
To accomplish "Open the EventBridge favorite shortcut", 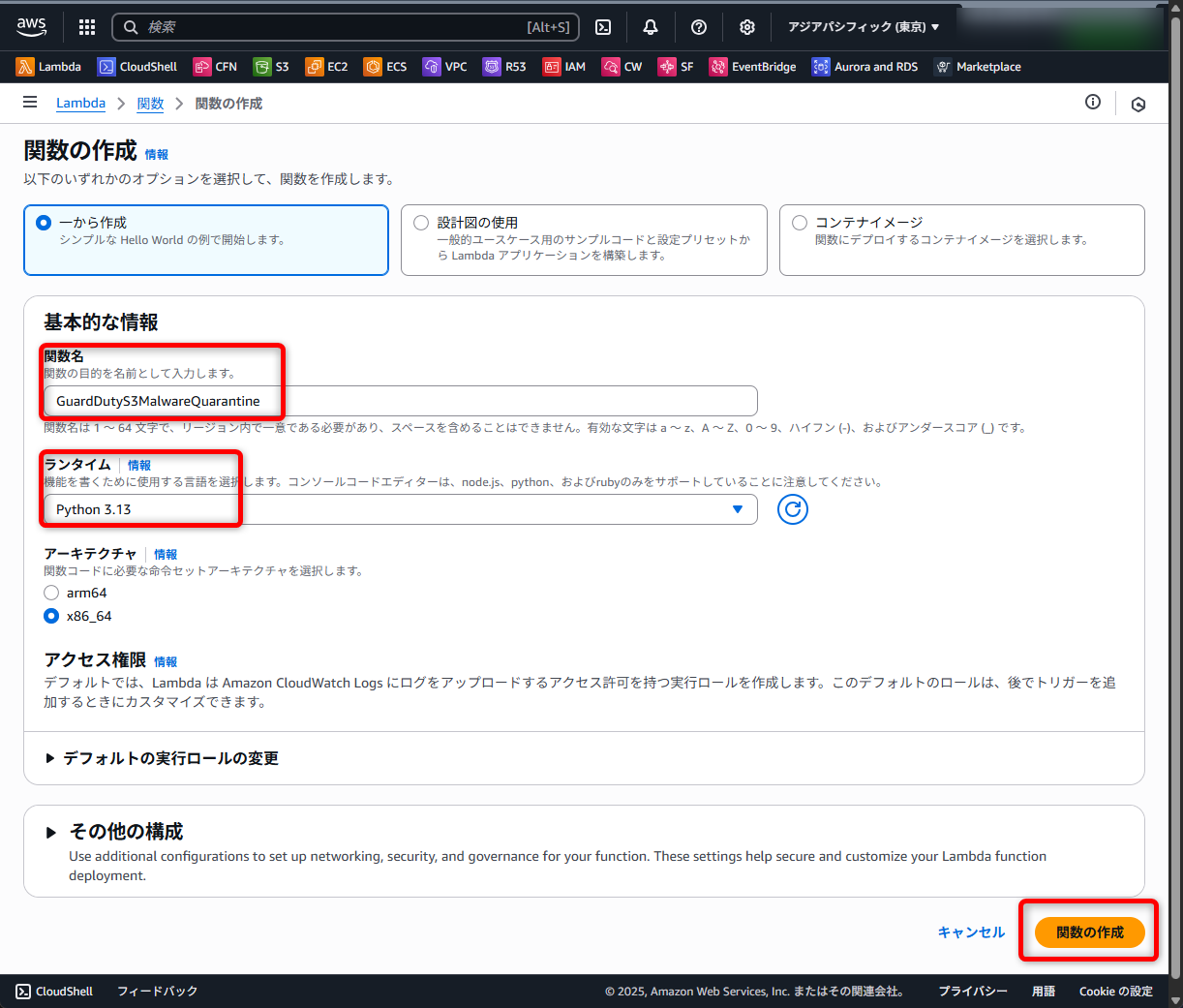I will (752, 67).
